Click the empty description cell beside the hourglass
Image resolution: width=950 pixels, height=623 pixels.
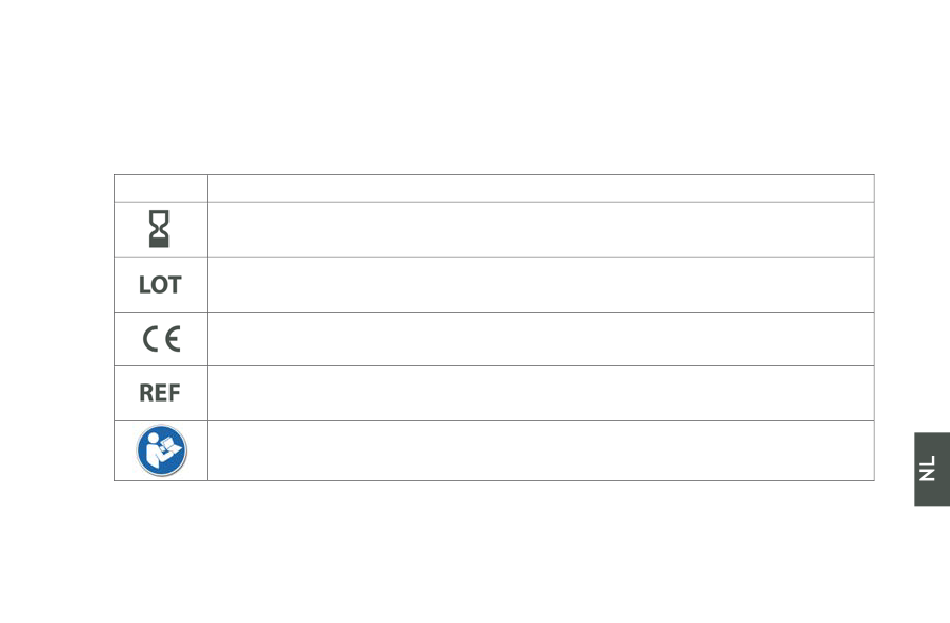point(540,230)
